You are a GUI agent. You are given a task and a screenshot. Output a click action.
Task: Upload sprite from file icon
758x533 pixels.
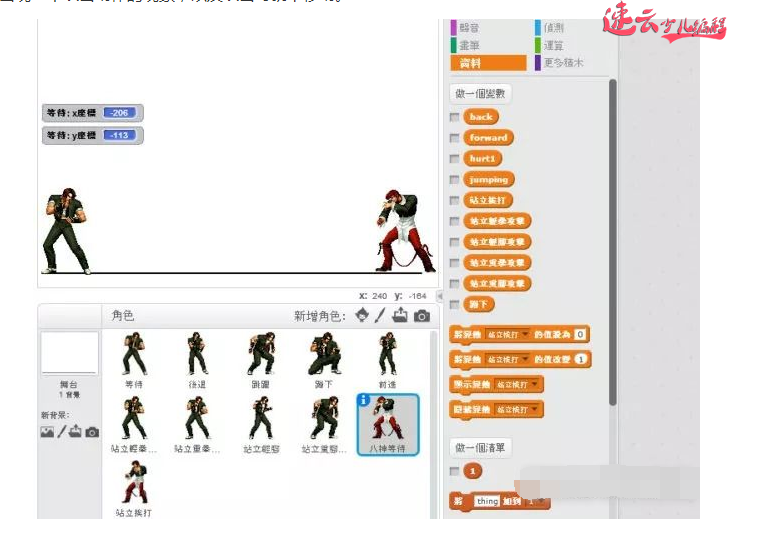(x=400, y=316)
